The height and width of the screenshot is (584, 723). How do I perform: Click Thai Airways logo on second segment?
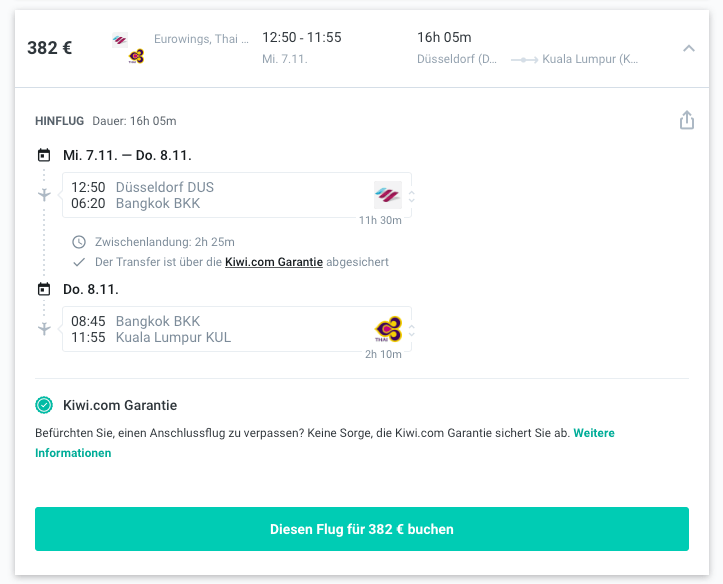coord(388,329)
